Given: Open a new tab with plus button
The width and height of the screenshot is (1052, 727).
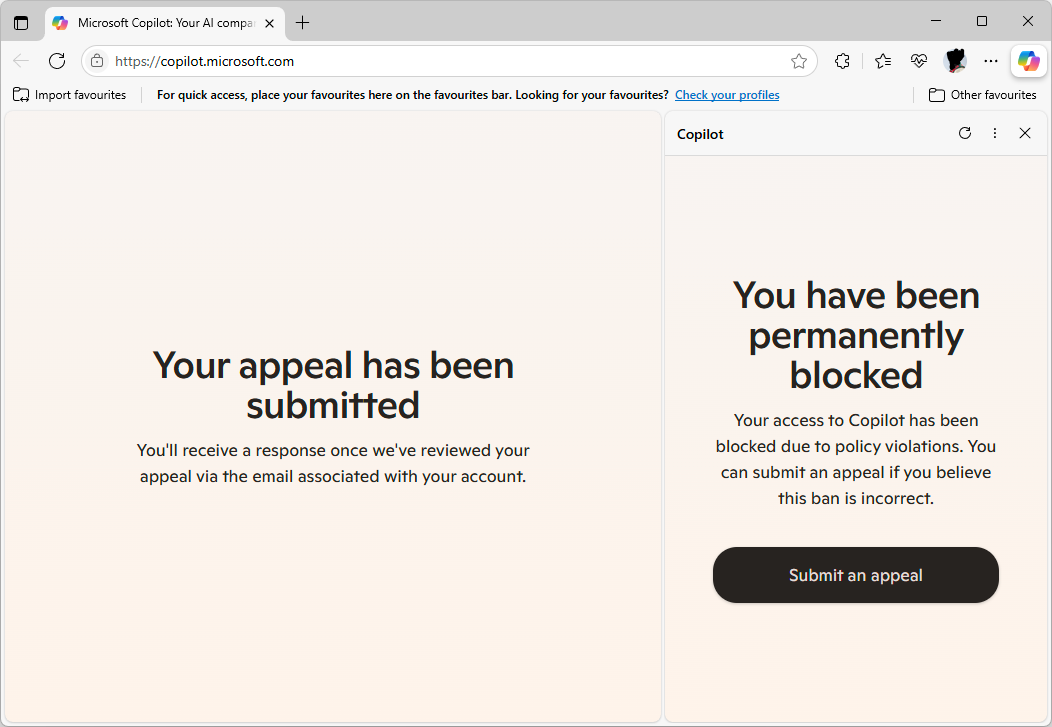Looking at the screenshot, I should pyautogui.click(x=303, y=23).
